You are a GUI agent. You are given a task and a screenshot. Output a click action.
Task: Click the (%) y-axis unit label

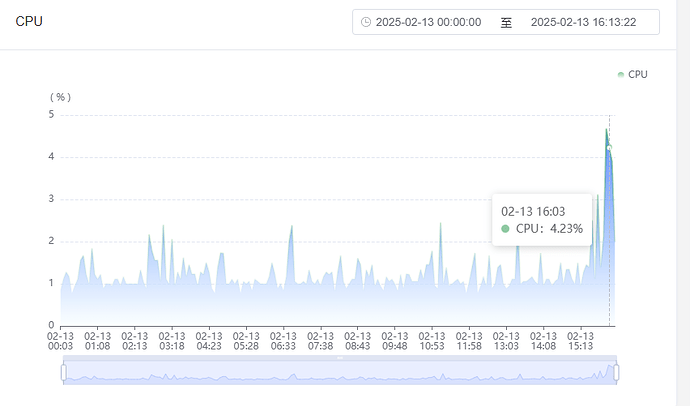click(x=61, y=97)
